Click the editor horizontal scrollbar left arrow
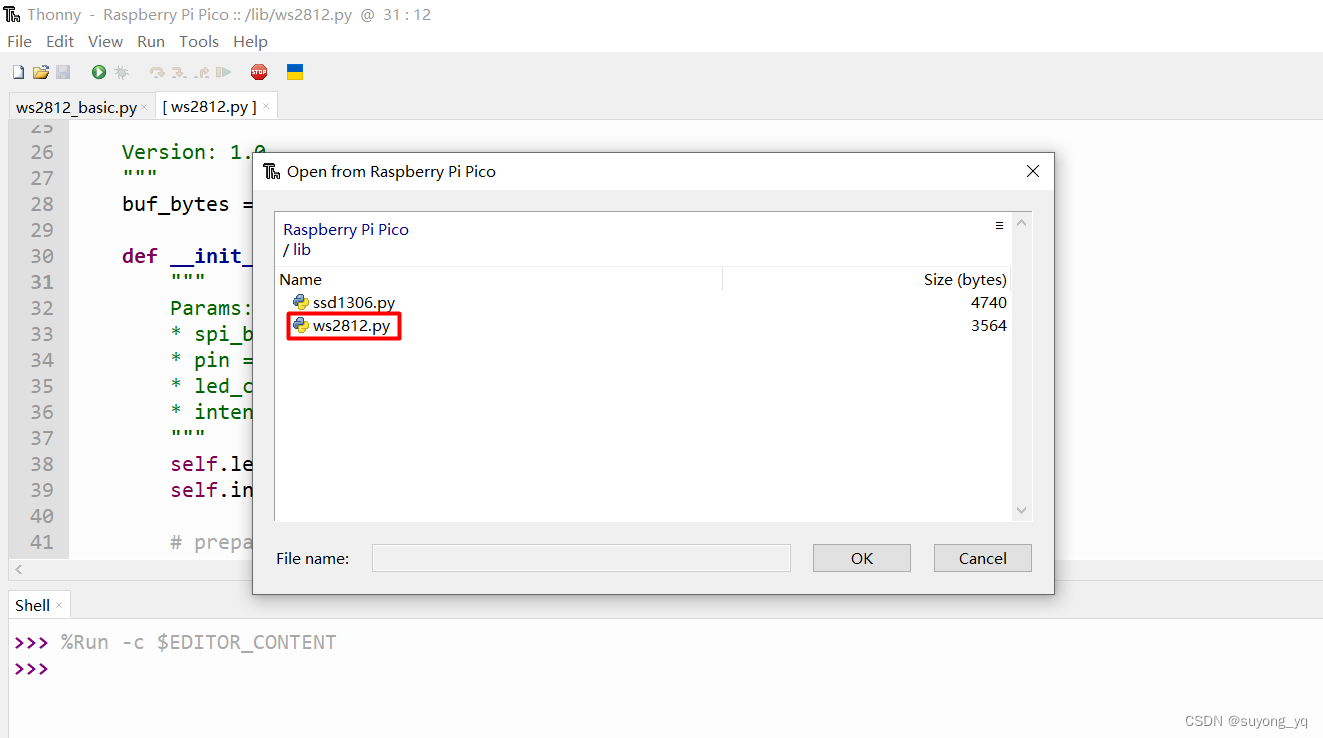Viewport: 1323px width, 738px height. [16, 569]
